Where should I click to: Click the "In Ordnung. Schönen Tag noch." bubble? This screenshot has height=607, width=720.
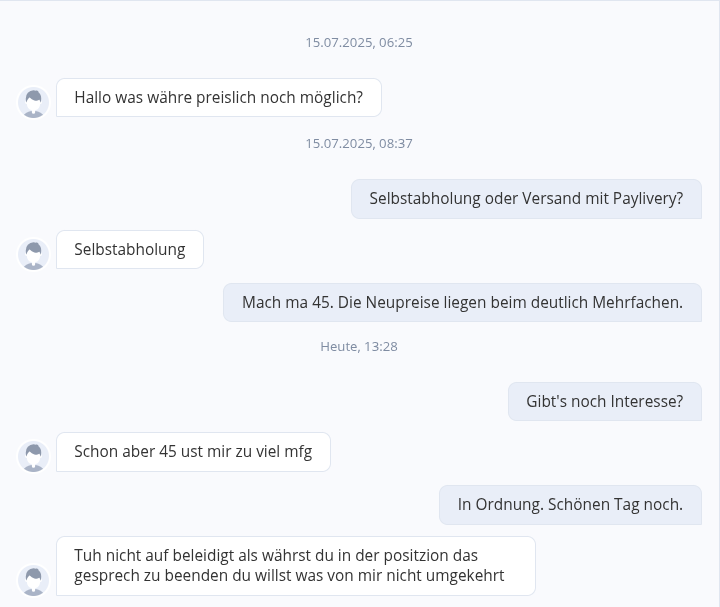pos(570,505)
